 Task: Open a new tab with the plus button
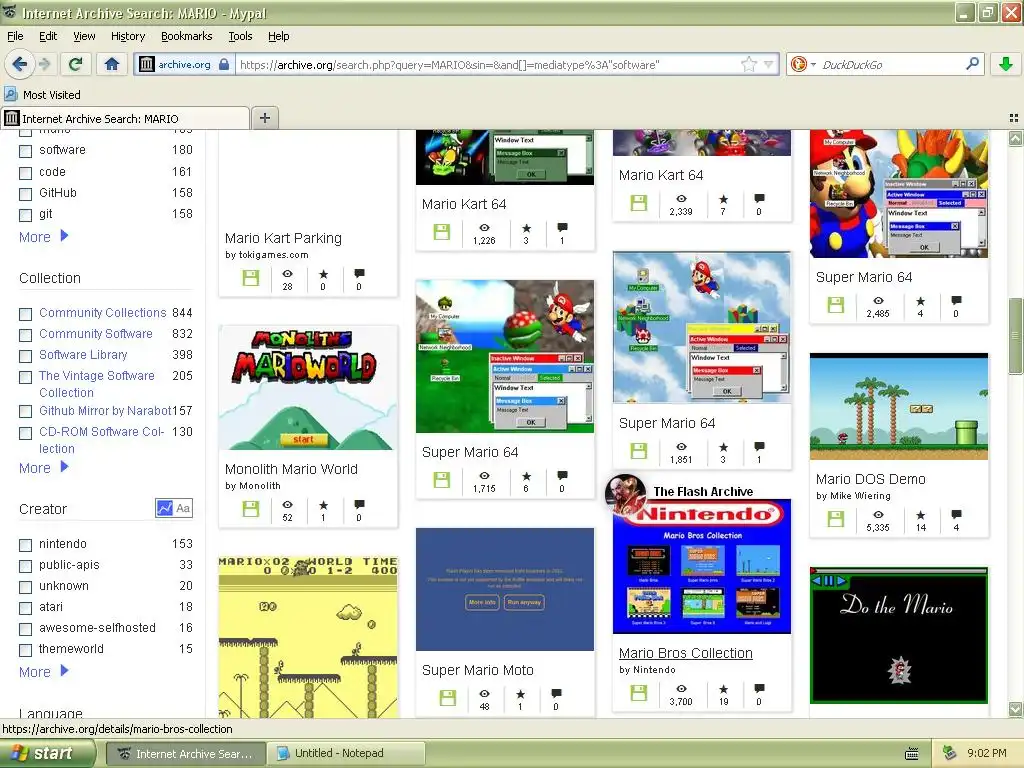pos(264,118)
